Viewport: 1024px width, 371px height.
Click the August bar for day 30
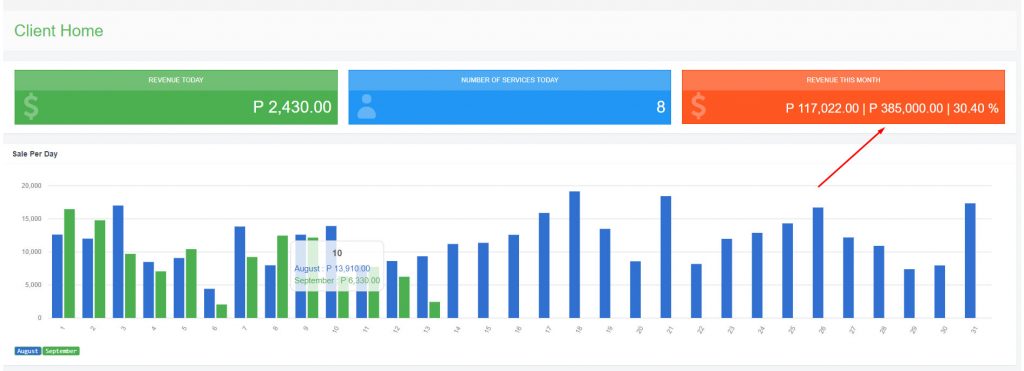[940, 292]
